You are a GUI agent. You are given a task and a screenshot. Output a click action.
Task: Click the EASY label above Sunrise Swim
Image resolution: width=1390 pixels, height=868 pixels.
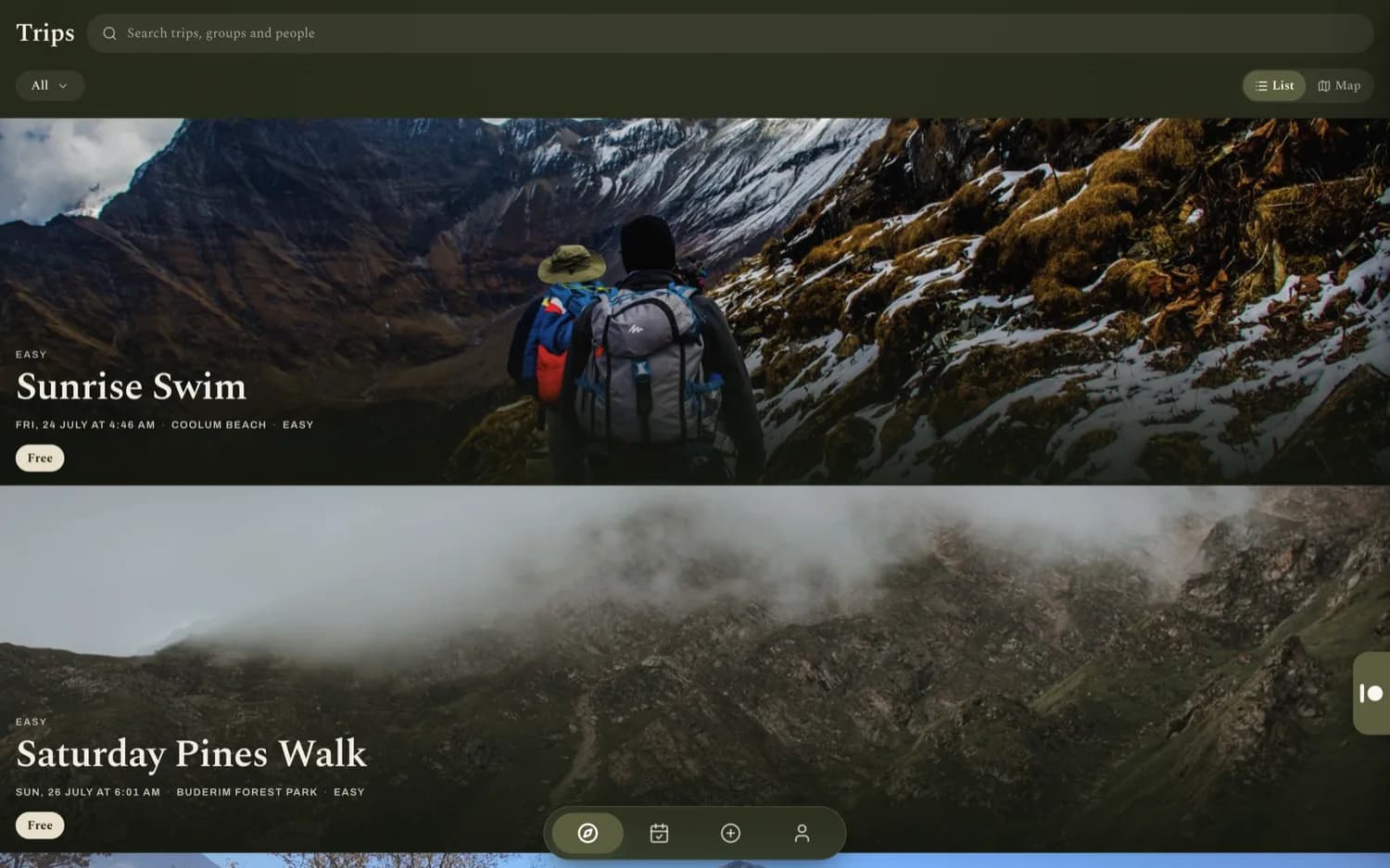pos(32,354)
